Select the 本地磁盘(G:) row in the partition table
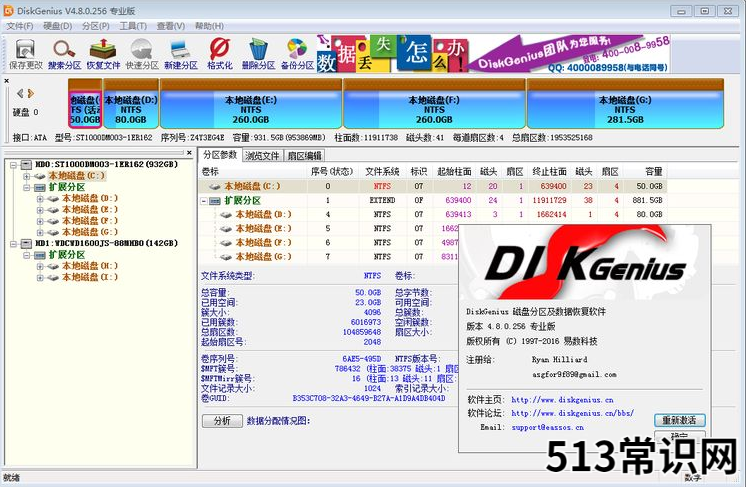 (329, 257)
